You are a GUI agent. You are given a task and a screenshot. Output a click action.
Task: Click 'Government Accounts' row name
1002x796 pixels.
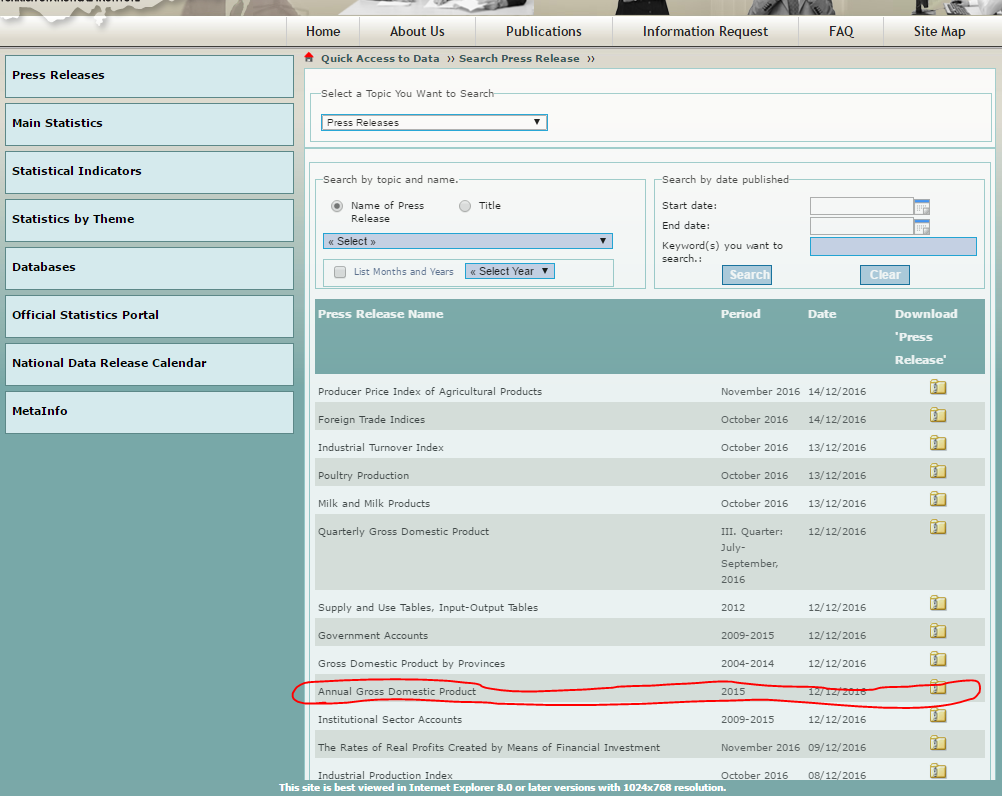[373, 636]
